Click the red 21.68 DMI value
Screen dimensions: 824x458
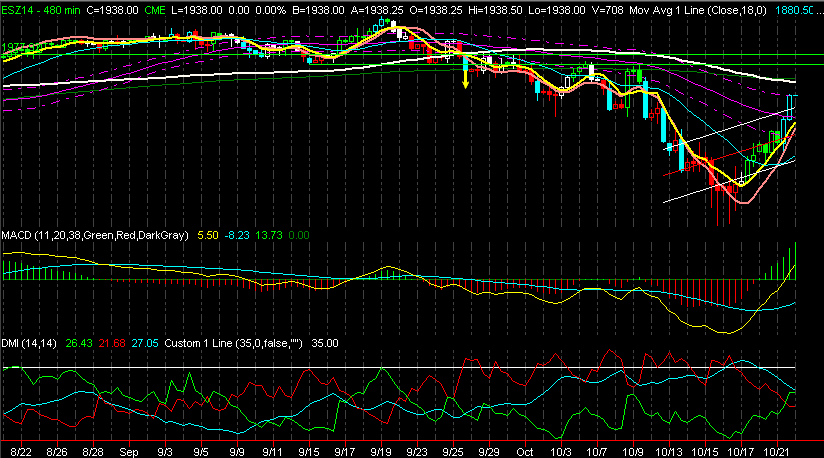[x=112, y=344]
